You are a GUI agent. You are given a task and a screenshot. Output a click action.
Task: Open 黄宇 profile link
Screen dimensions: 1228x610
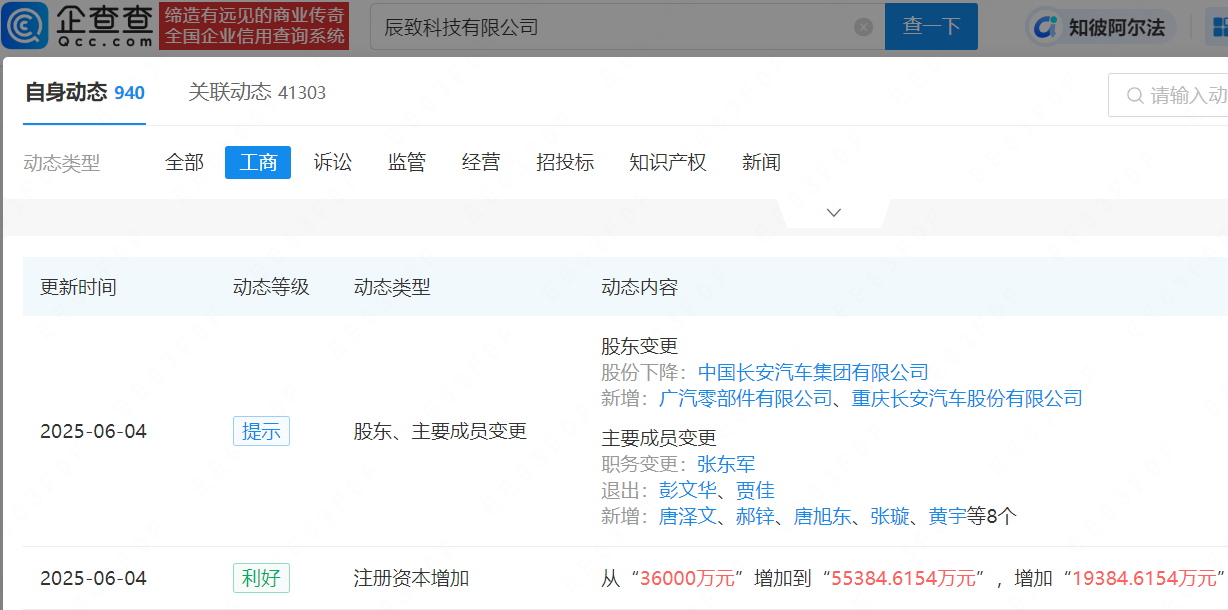(948, 517)
